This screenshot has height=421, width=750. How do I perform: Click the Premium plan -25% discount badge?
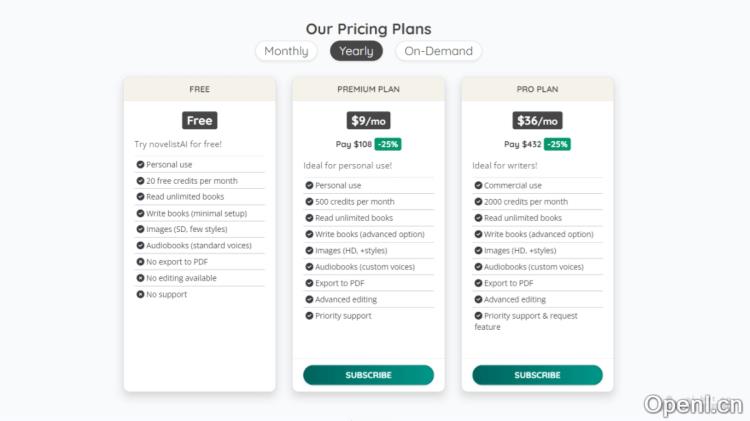tap(388, 144)
